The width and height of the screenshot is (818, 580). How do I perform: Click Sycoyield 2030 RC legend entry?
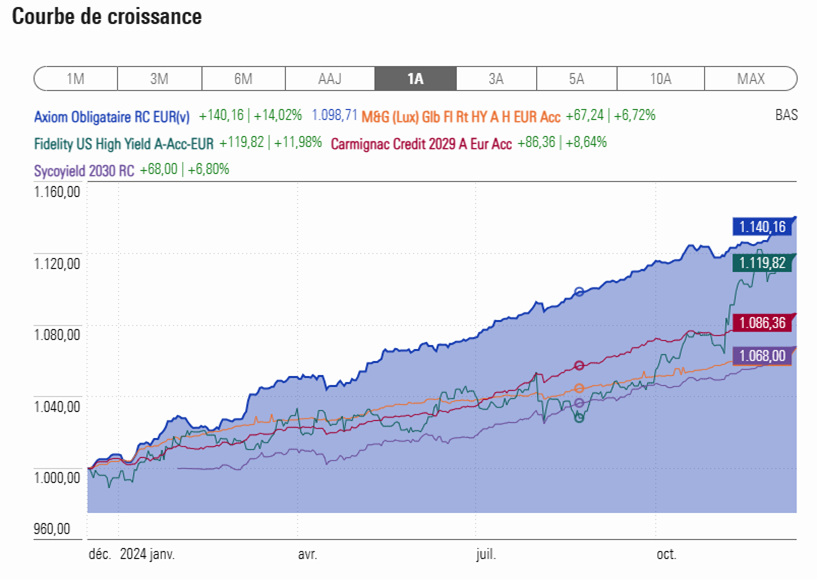click(x=84, y=170)
